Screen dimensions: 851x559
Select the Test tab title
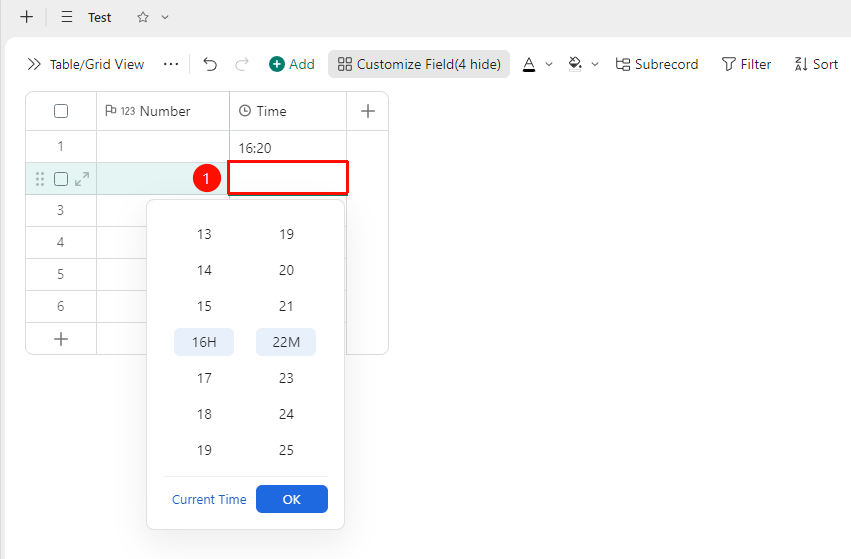click(x=99, y=17)
